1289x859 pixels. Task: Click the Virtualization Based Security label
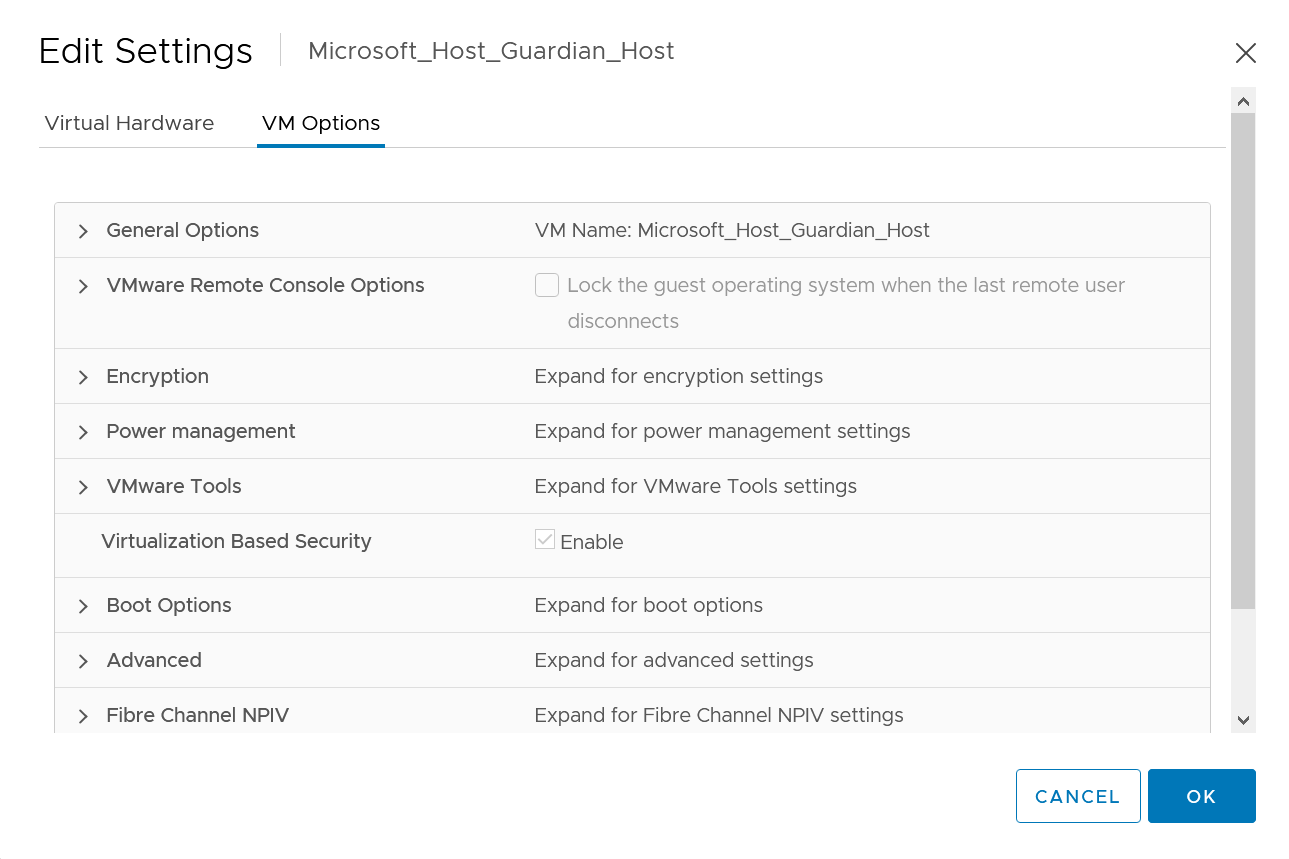pyautogui.click(x=236, y=541)
